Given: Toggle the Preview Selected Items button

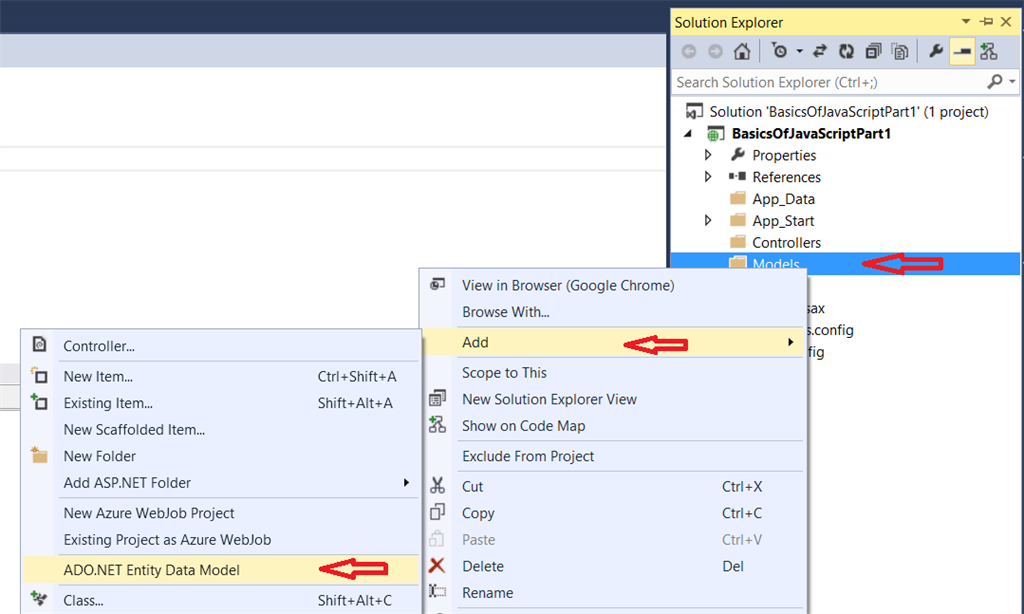Looking at the screenshot, I should pos(962,51).
